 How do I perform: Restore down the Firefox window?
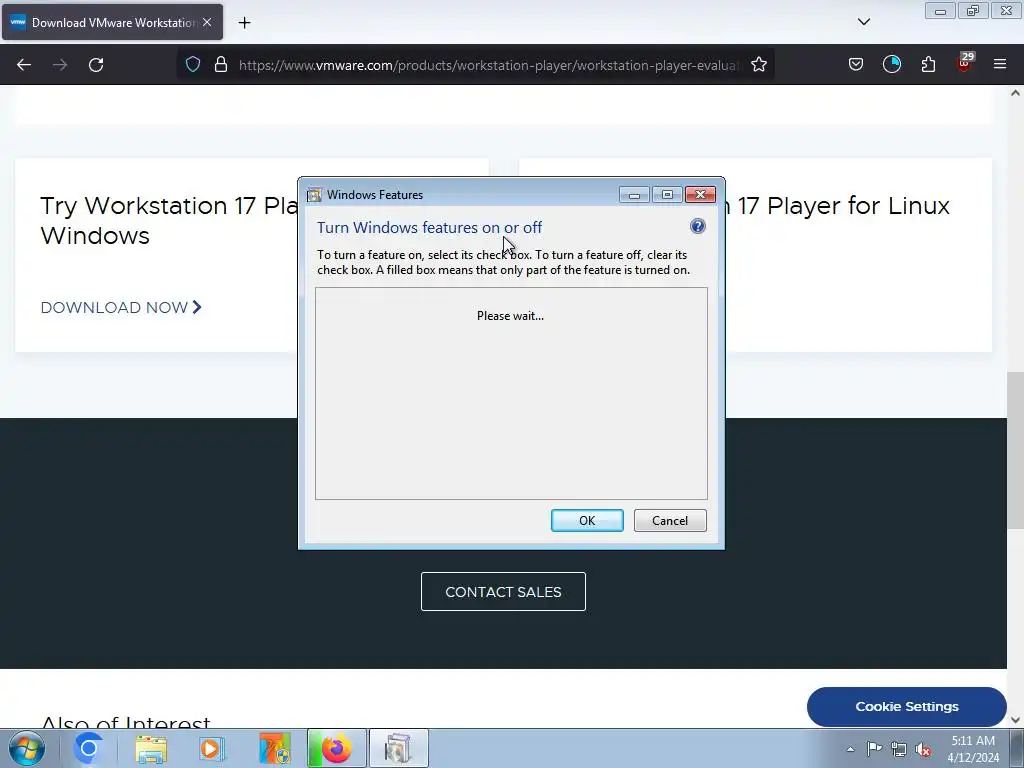click(973, 10)
